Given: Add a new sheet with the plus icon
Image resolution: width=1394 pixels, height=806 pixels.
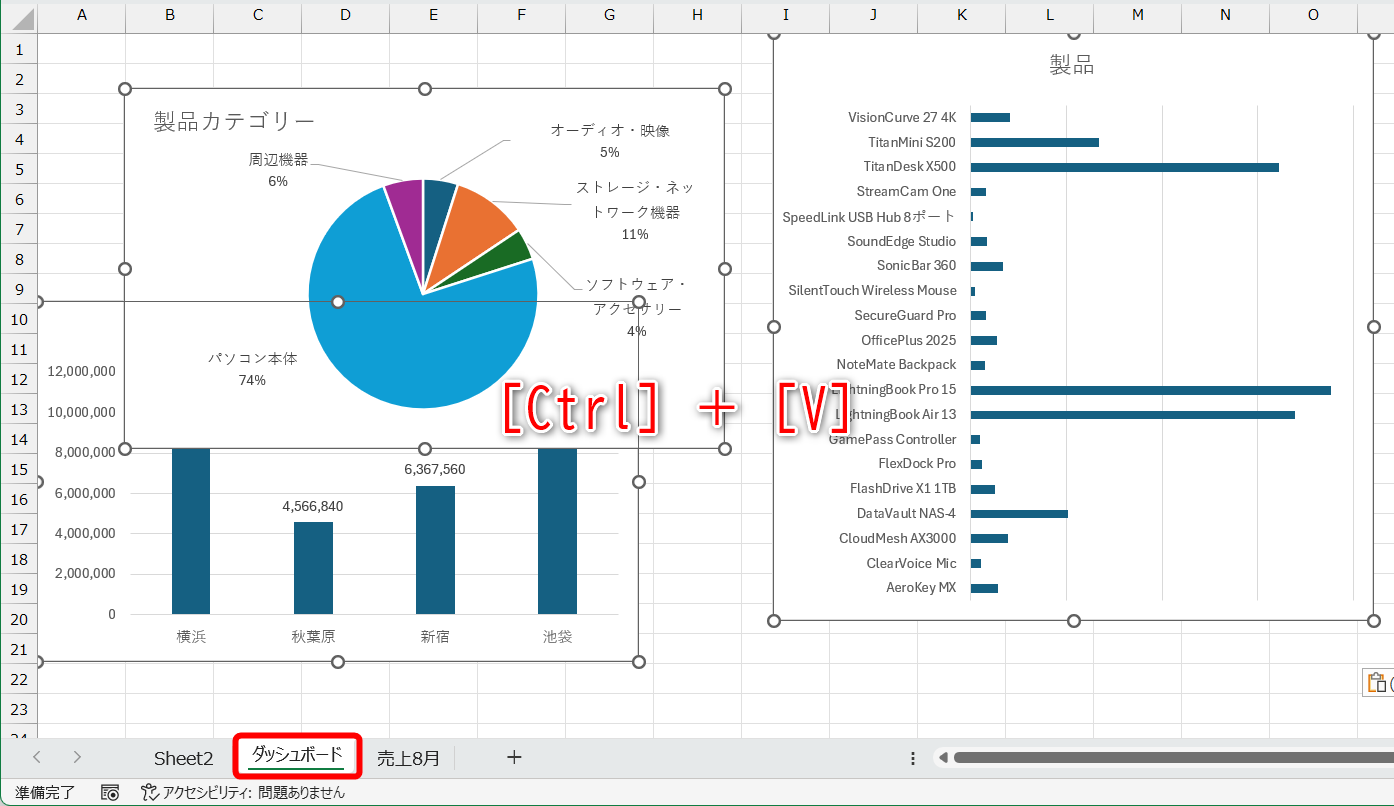Looking at the screenshot, I should (x=514, y=757).
